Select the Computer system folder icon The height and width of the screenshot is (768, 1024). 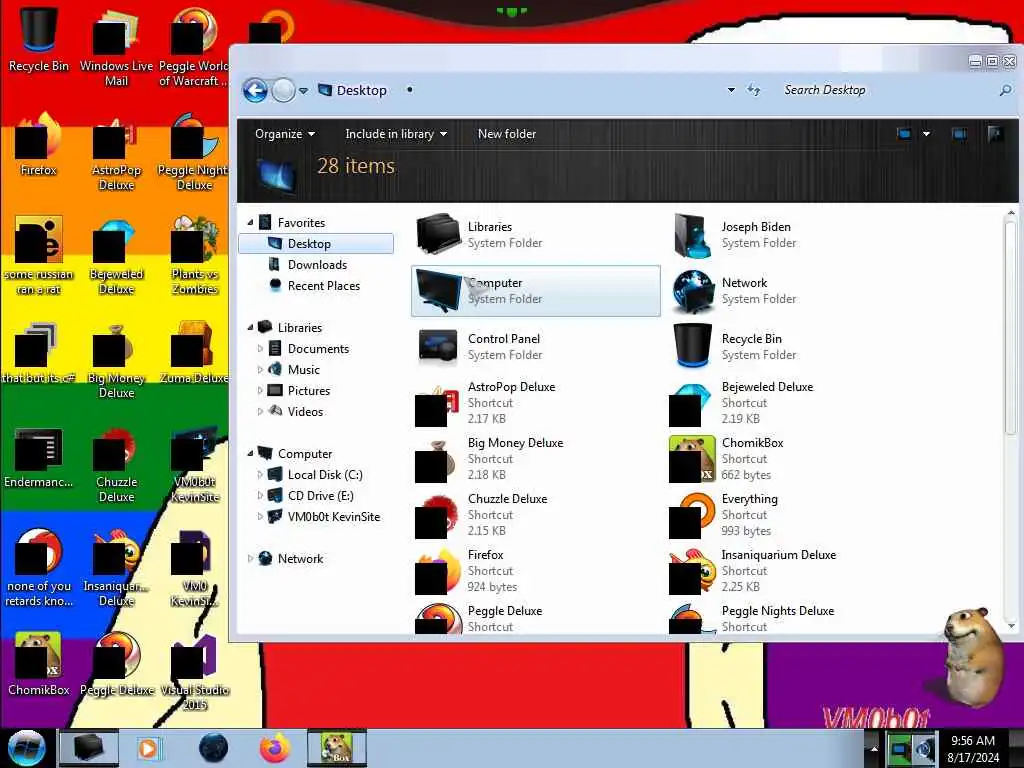pos(438,291)
